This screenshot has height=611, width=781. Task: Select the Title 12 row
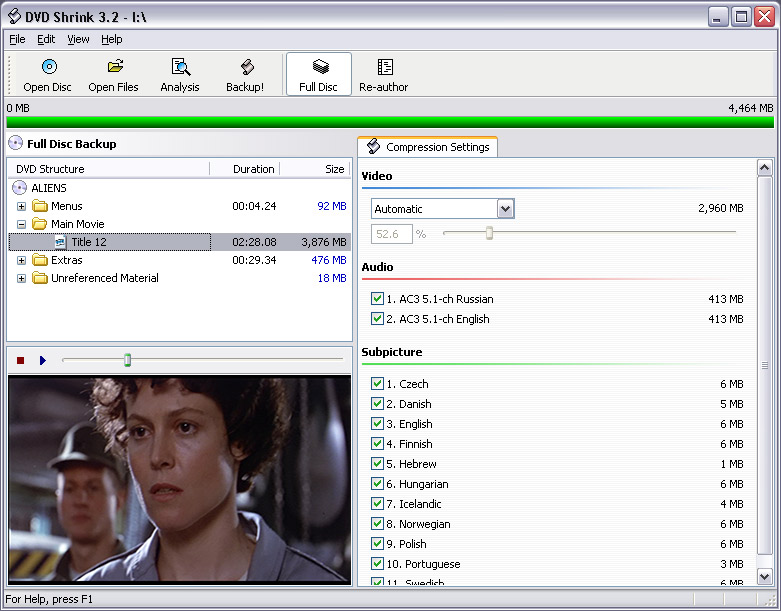click(179, 242)
